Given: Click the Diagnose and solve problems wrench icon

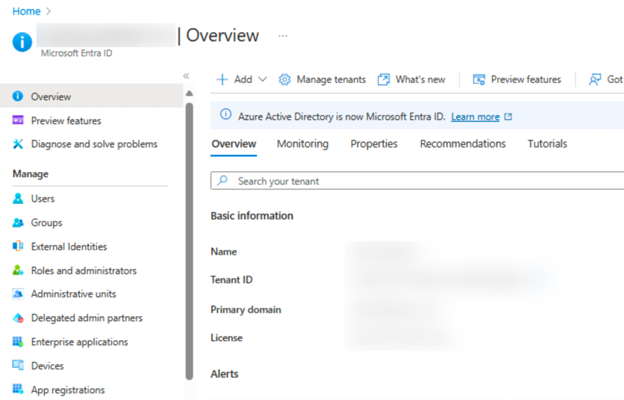Looking at the screenshot, I should tap(18, 144).
